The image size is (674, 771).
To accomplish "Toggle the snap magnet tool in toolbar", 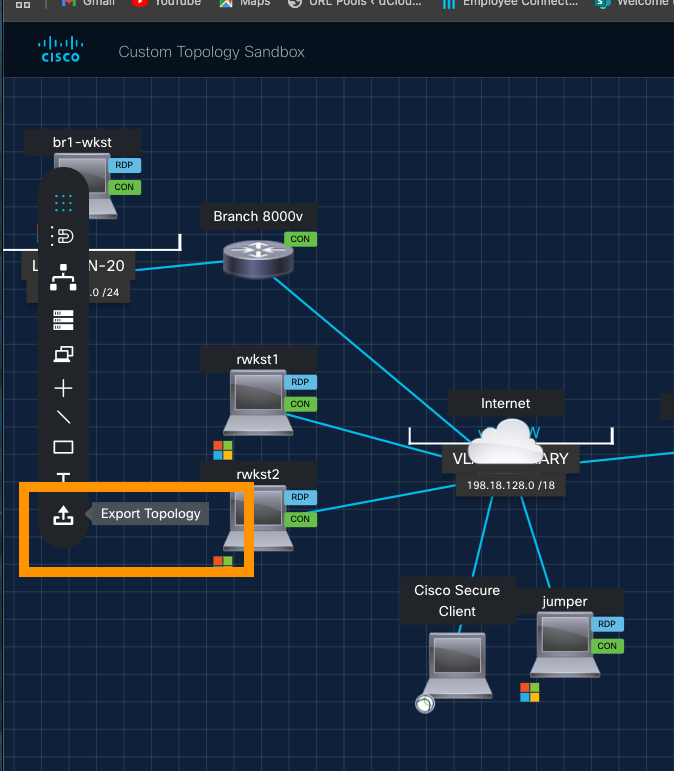I will pyautogui.click(x=63, y=236).
